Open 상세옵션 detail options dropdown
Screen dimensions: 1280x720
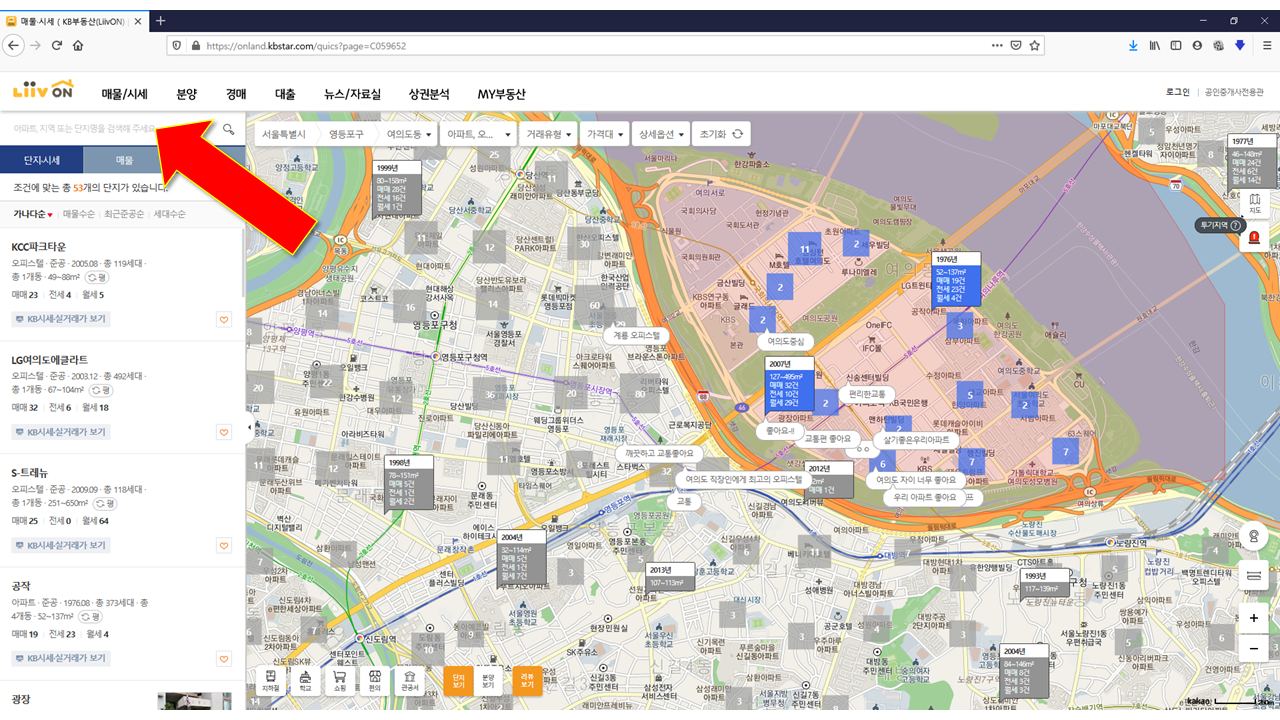[661, 133]
